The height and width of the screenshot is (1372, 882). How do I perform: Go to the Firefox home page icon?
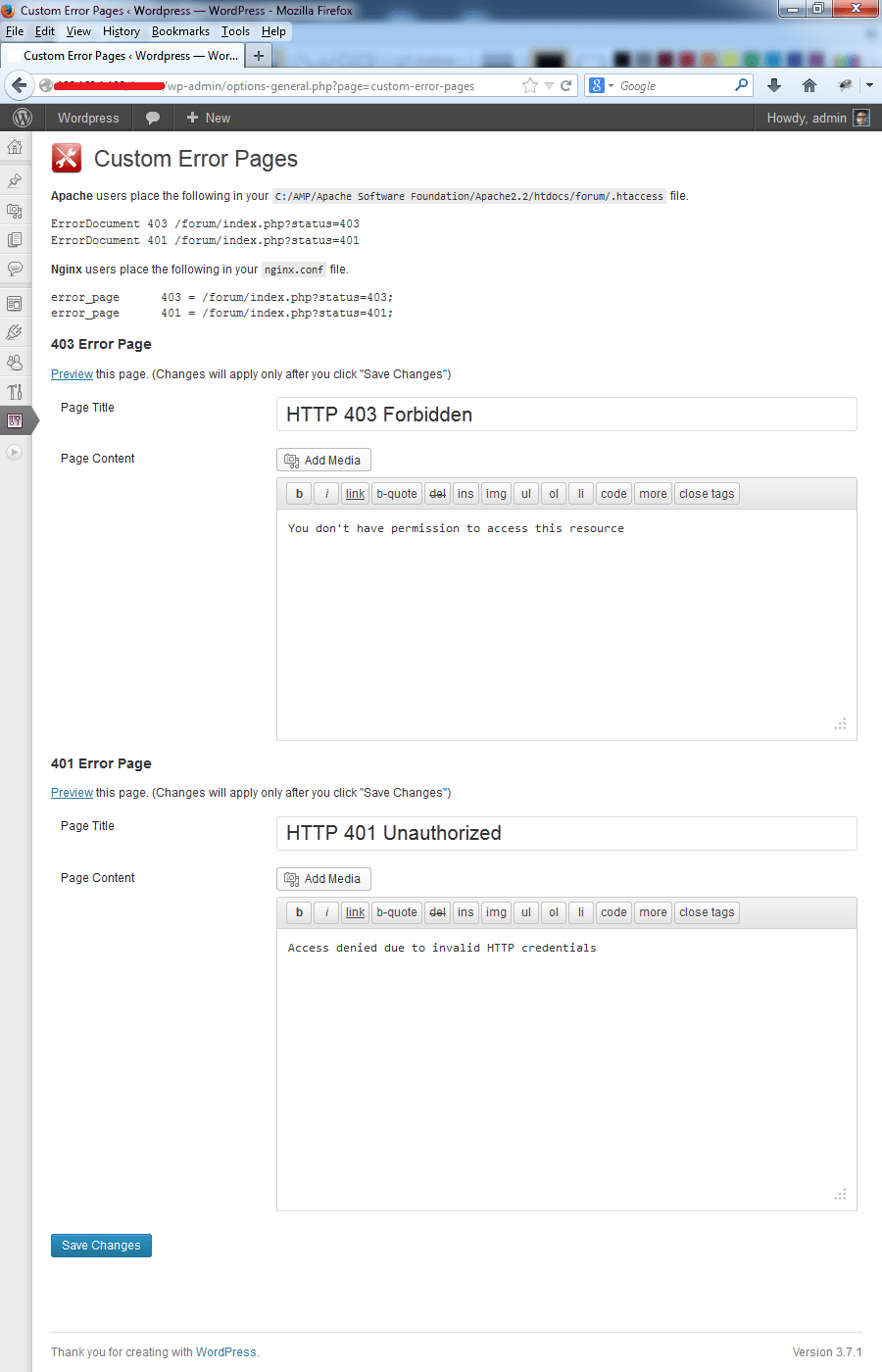pyautogui.click(x=809, y=85)
